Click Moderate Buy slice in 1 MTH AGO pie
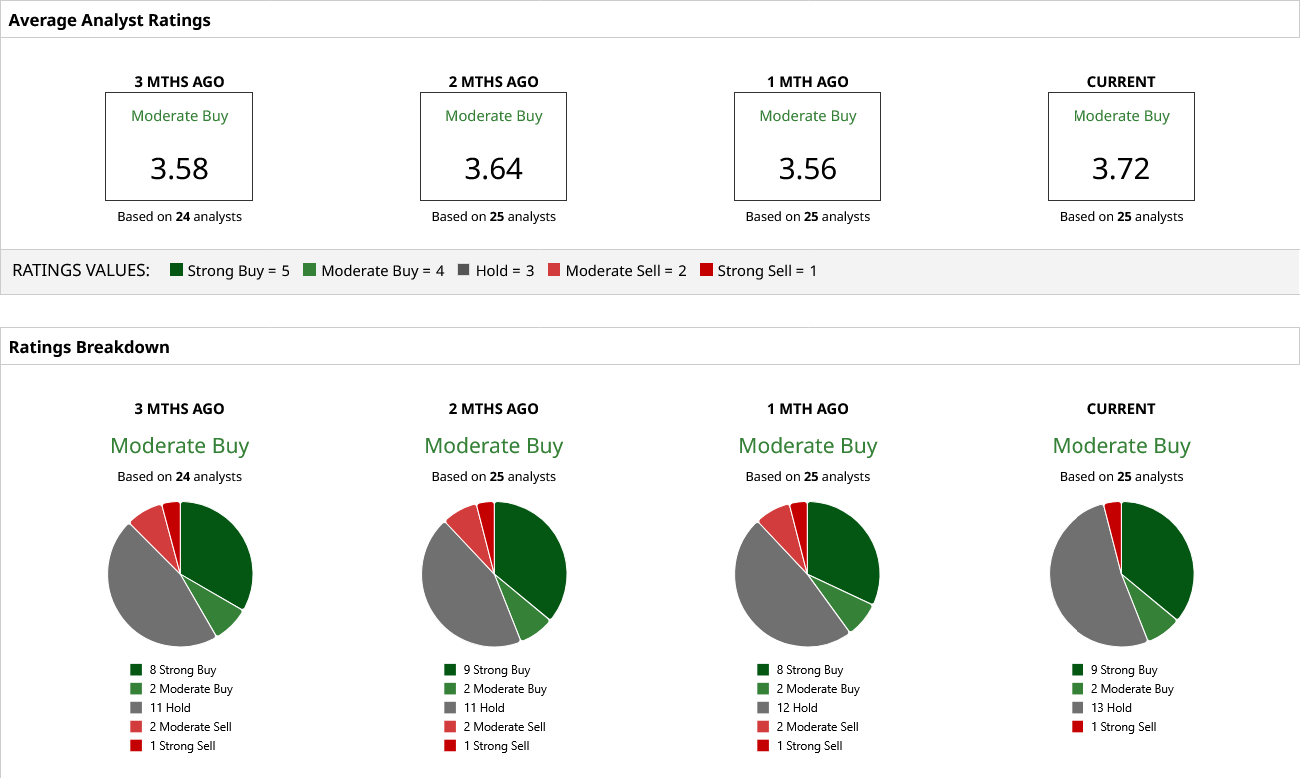The height and width of the screenshot is (778, 1301). coord(855,615)
